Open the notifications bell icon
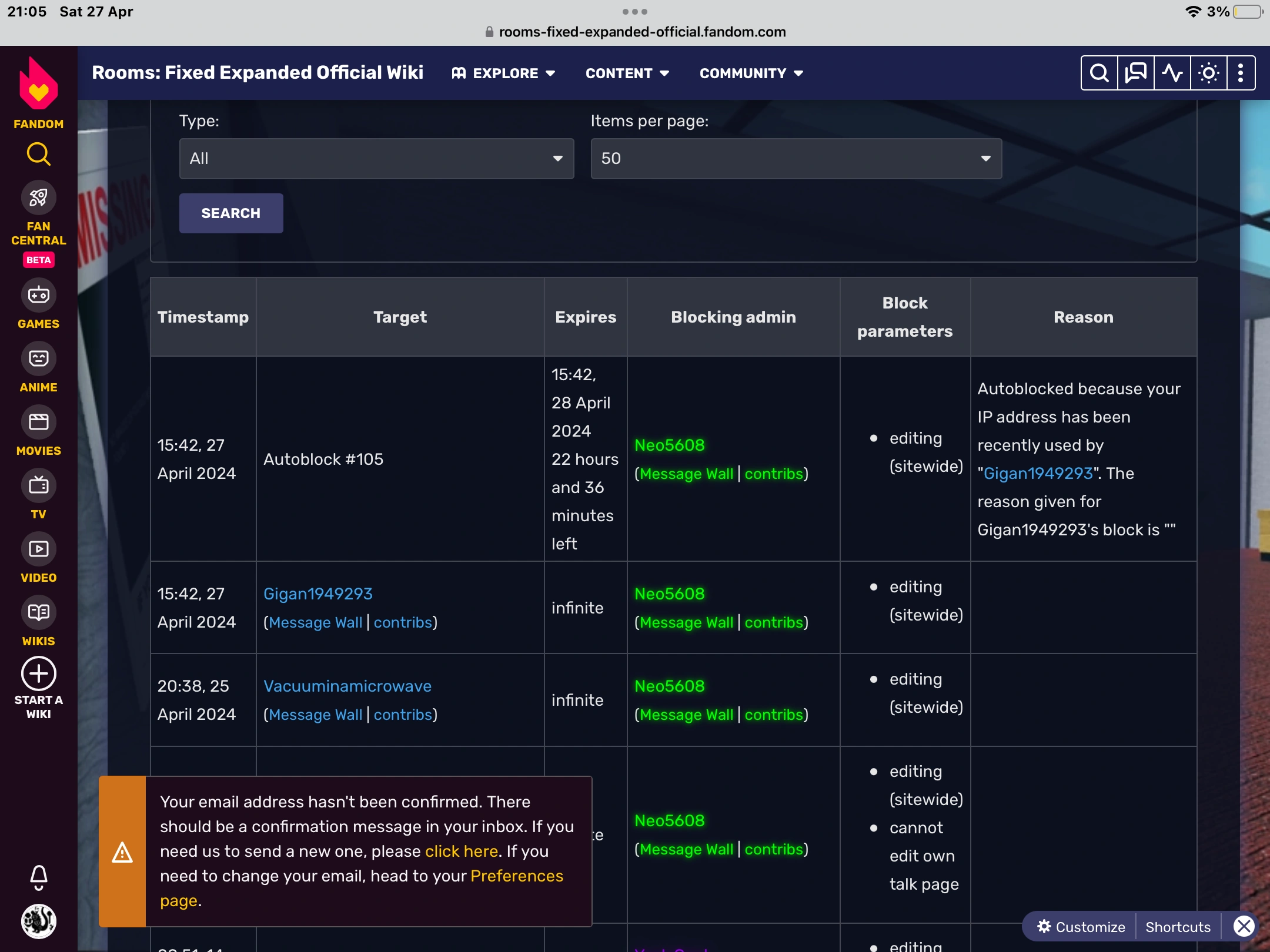 pyautogui.click(x=39, y=877)
